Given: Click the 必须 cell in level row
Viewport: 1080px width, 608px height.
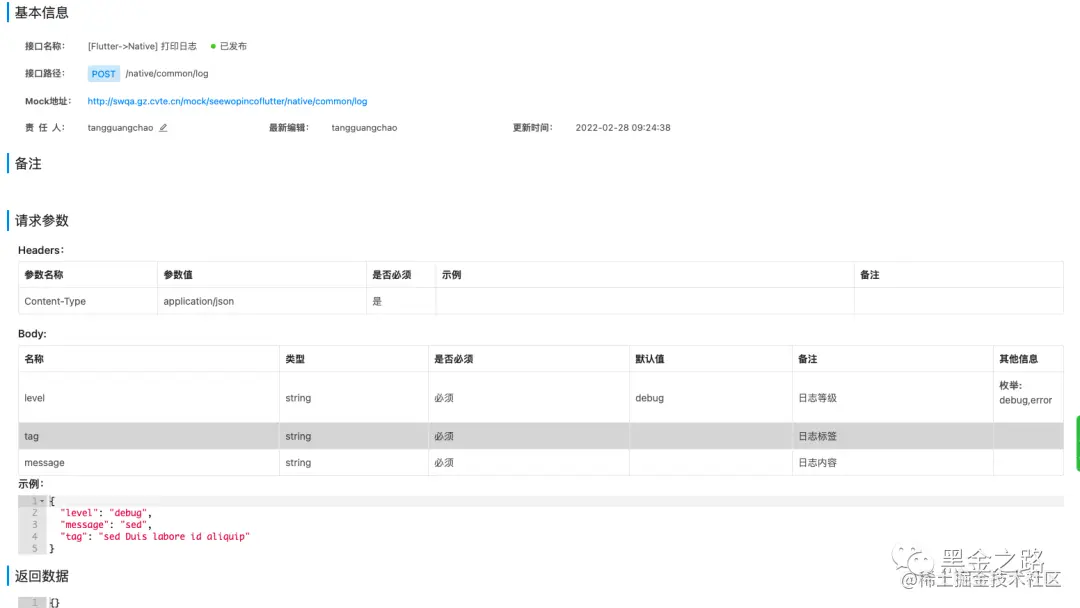Looking at the screenshot, I should click(x=528, y=398).
